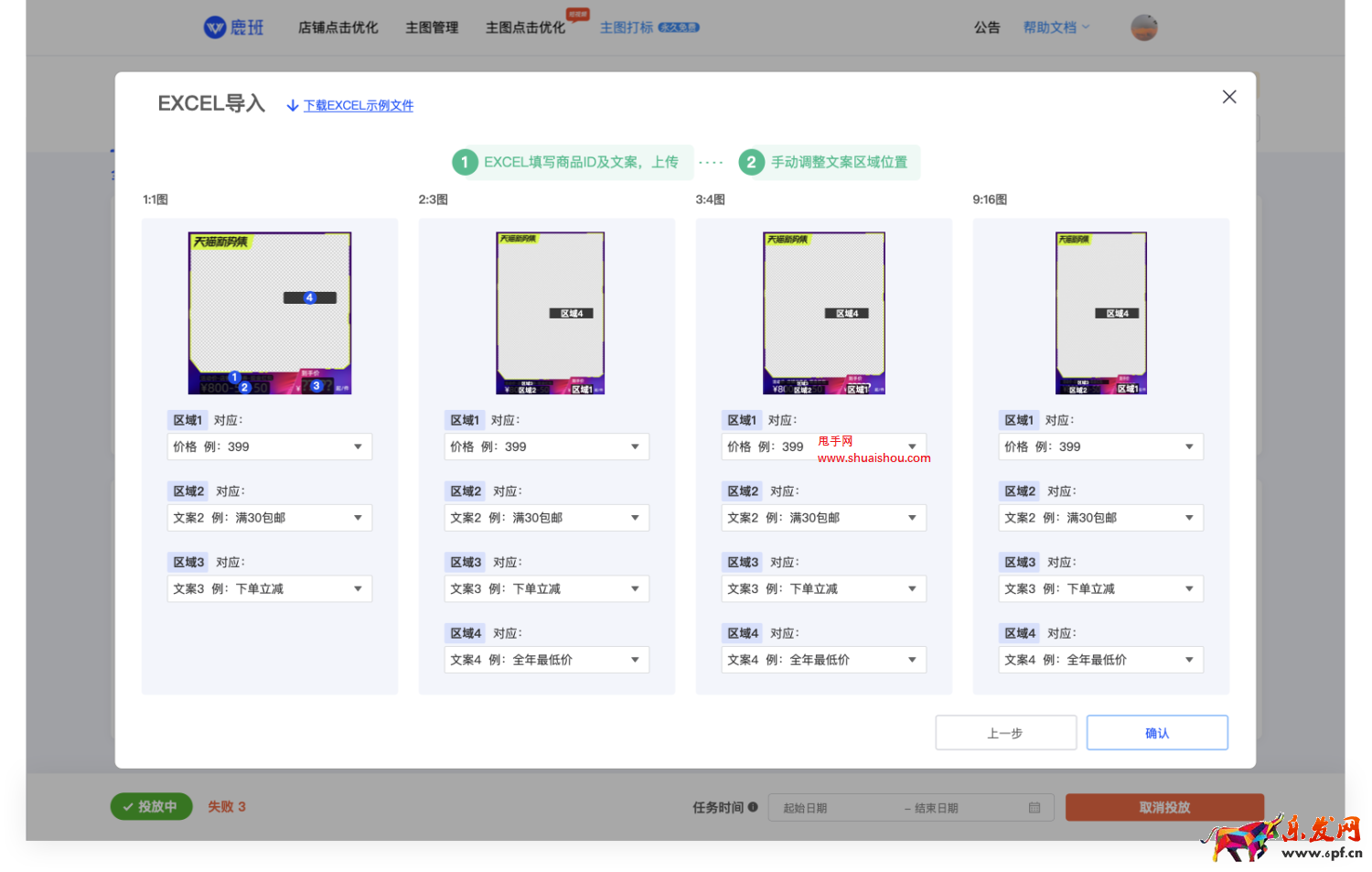Click the 结束日期 input field
This screenshot has height=872, width=1372.
[937, 808]
